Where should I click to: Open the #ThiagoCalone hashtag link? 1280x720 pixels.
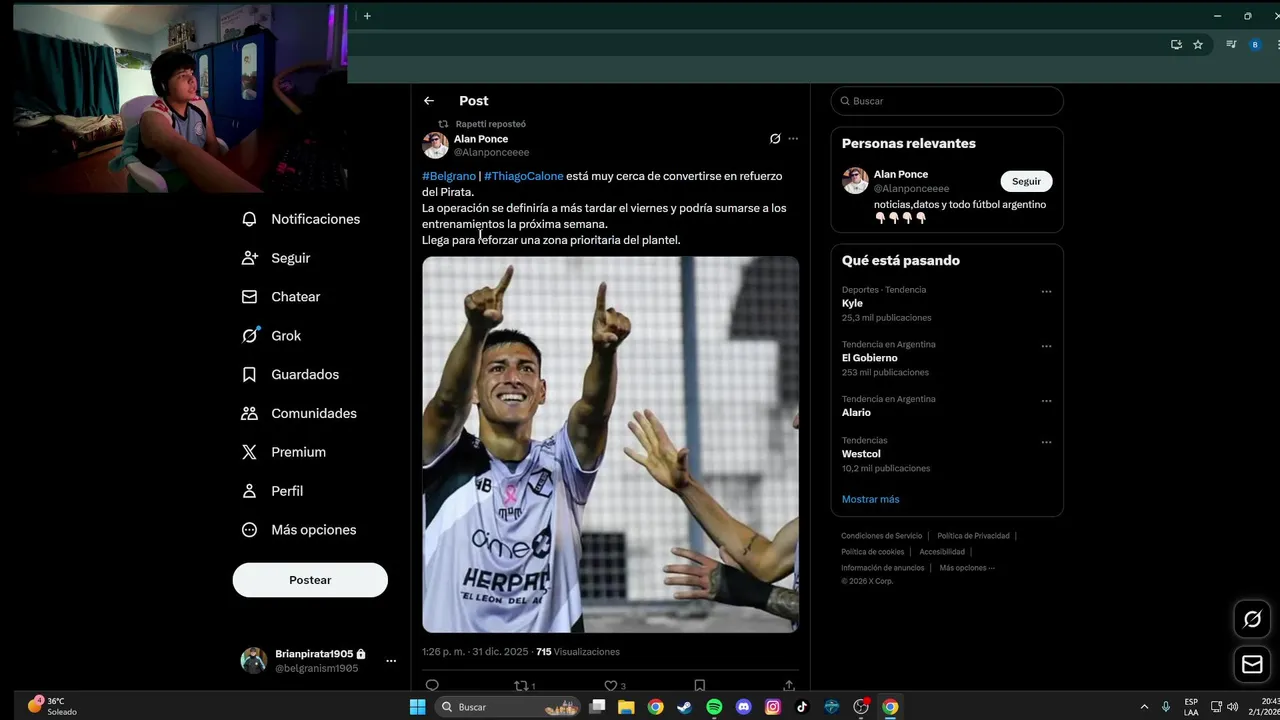pos(524,176)
